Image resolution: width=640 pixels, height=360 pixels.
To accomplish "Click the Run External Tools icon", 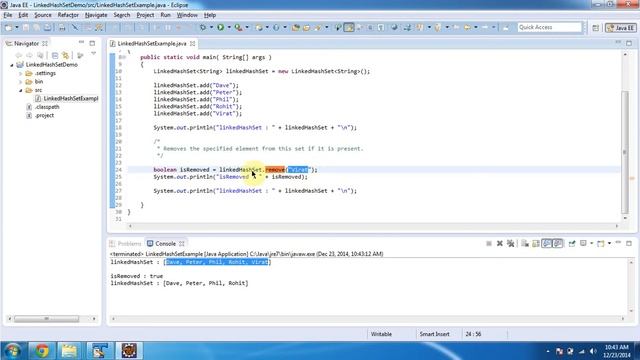I will [238, 27].
